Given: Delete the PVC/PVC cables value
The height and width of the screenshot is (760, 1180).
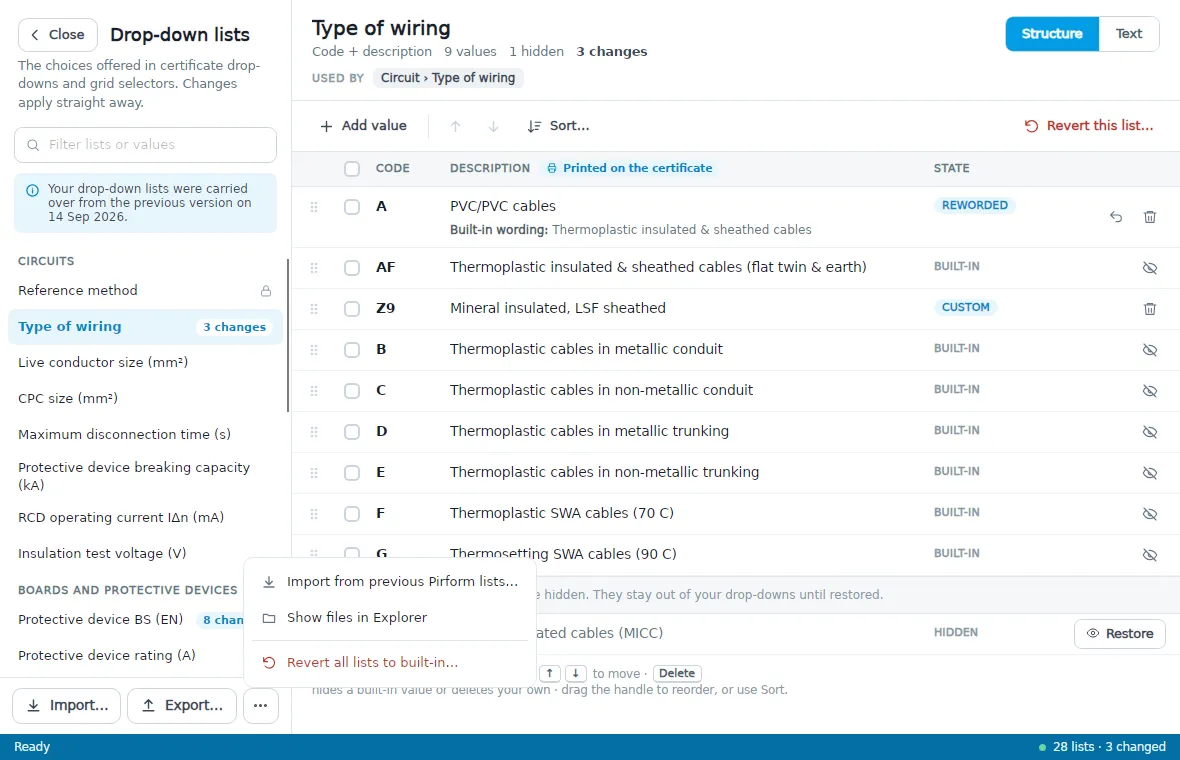Looking at the screenshot, I should coord(1149,217).
